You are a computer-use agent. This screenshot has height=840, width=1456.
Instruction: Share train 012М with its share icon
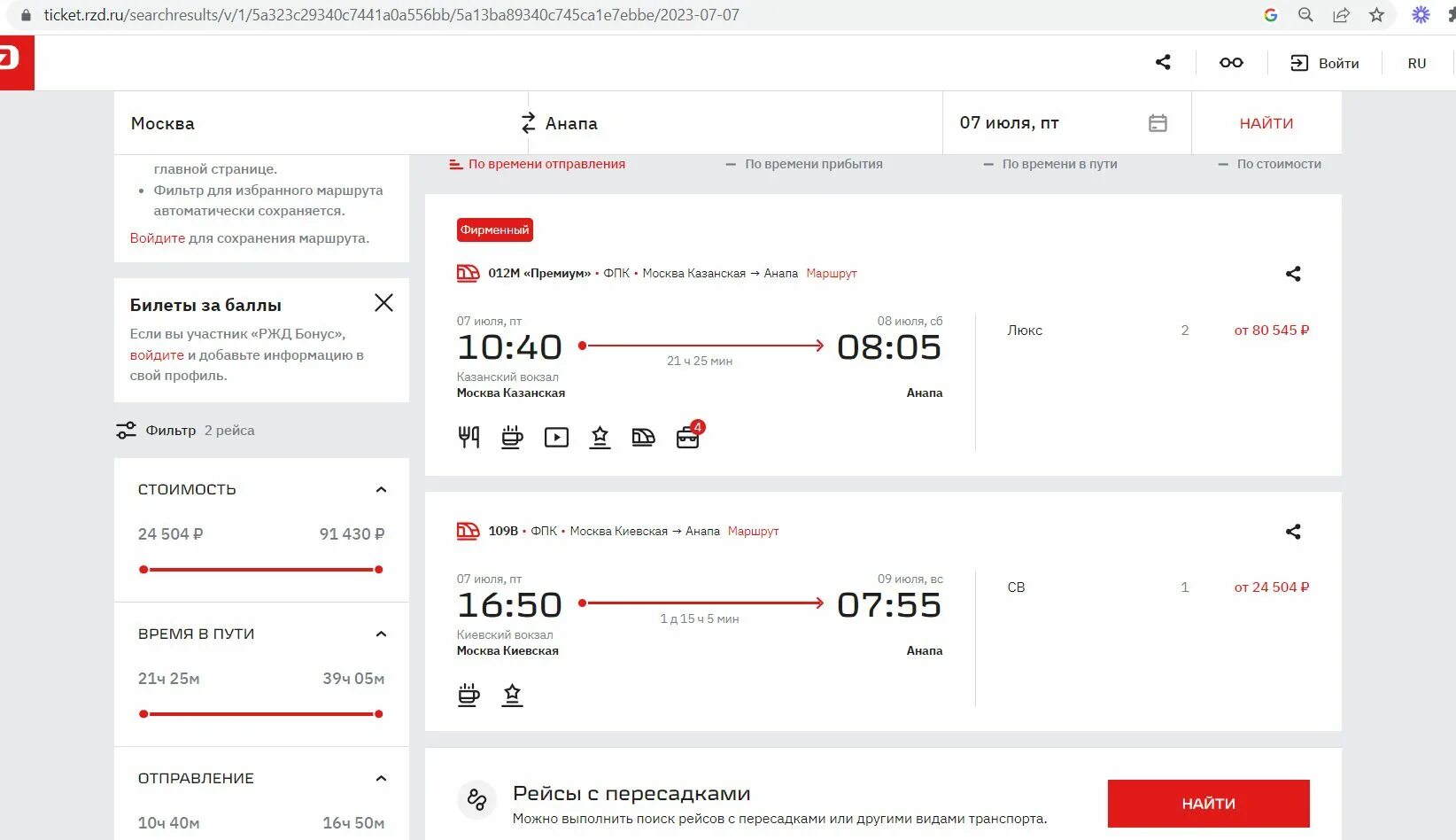[x=1293, y=274]
